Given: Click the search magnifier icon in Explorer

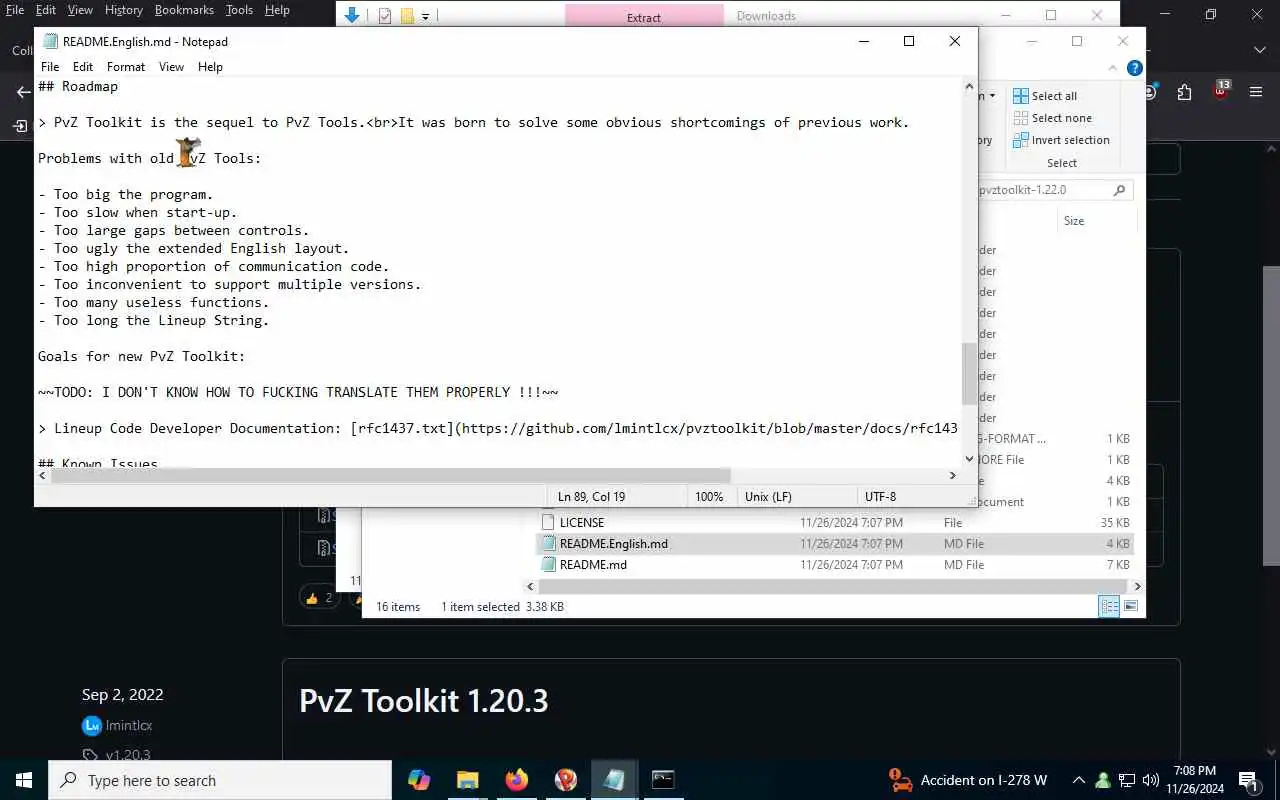Looking at the screenshot, I should (x=1119, y=190).
